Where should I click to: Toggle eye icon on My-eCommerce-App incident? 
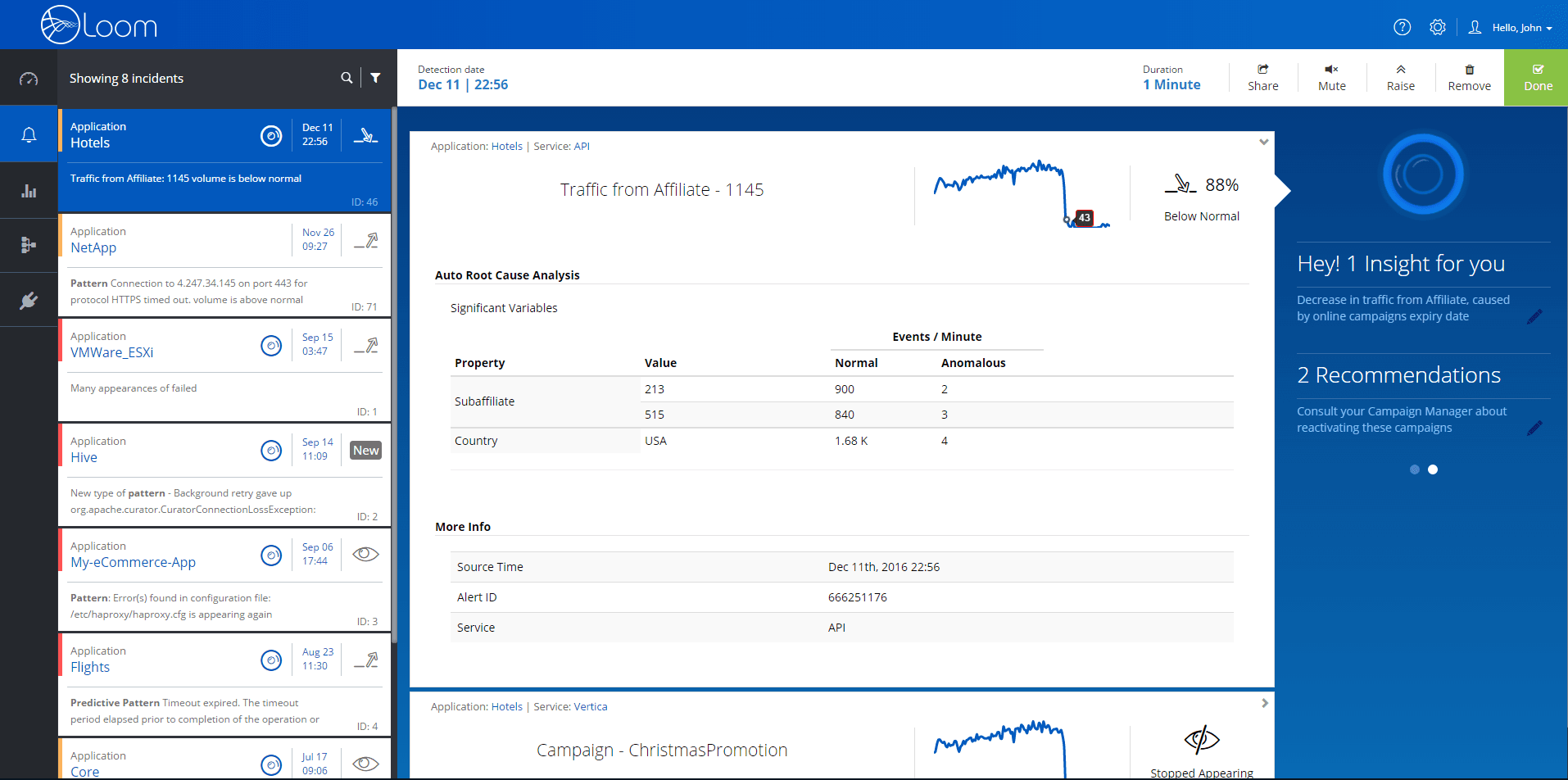[x=365, y=554]
